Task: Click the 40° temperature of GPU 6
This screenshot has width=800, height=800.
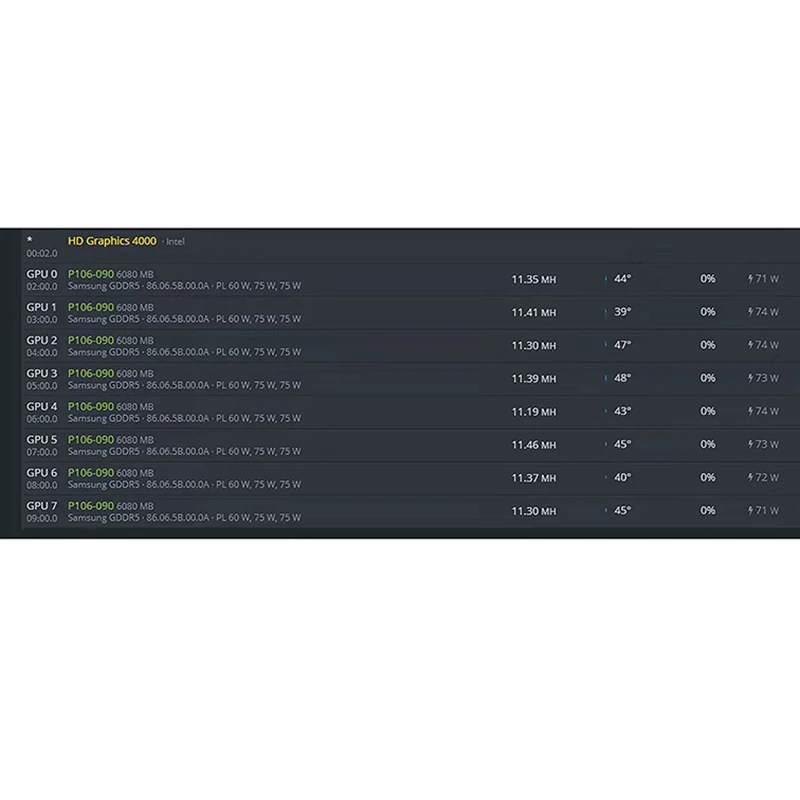Action: point(622,477)
